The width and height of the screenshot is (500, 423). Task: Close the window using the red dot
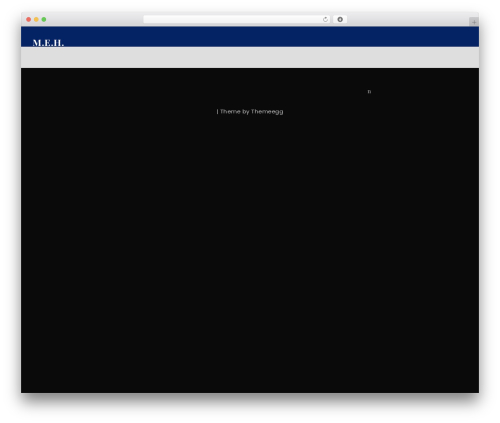coord(29,19)
